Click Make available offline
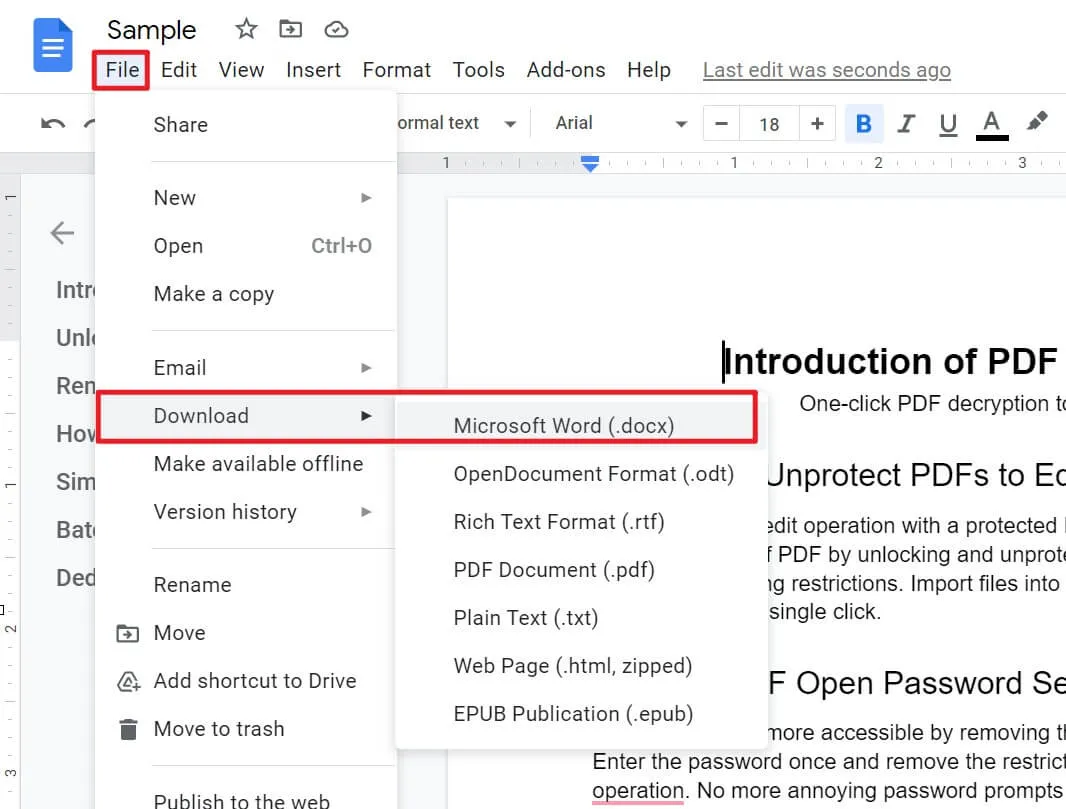Viewport: 1066px width, 809px height. tap(258, 464)
